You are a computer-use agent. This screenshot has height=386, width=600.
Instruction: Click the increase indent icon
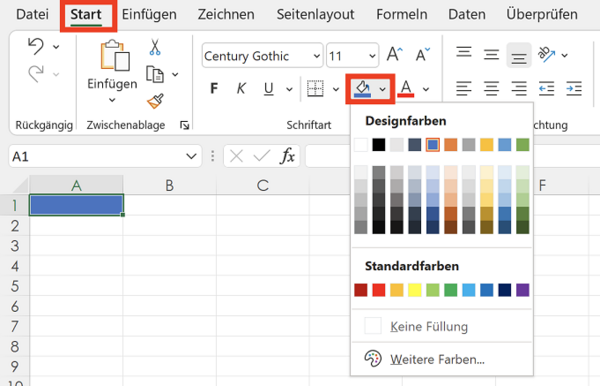(x=574, y=89)
